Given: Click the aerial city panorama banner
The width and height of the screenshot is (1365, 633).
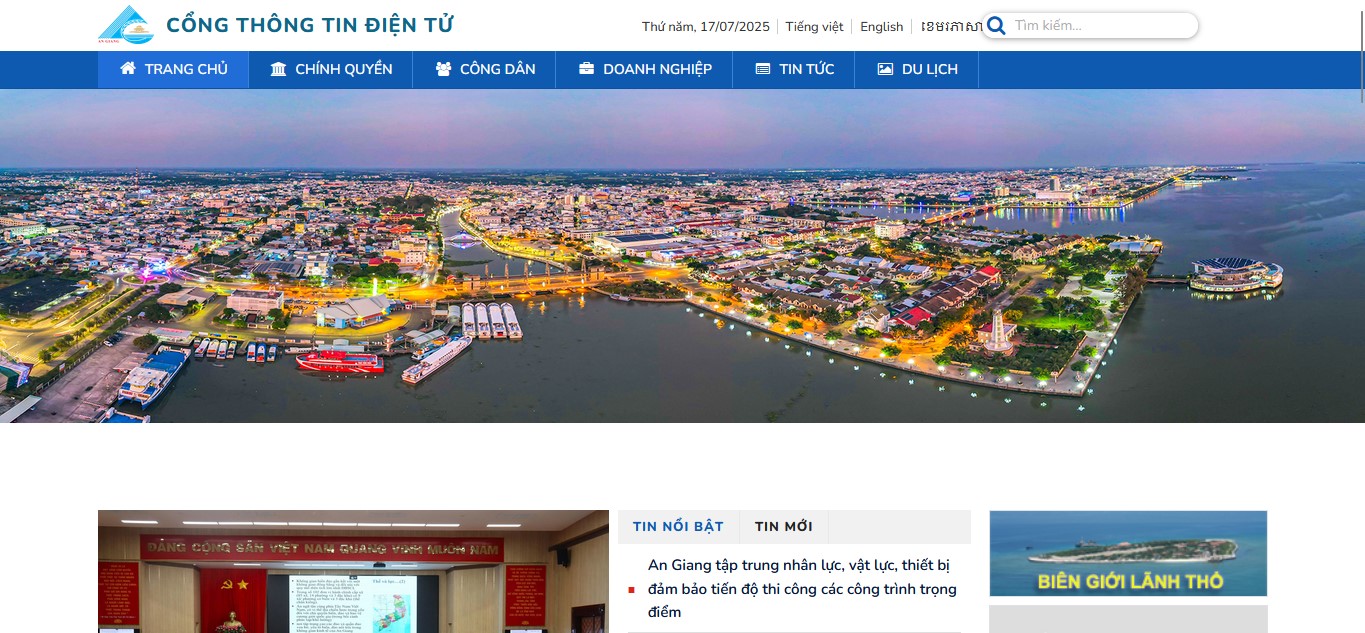Looking at the screenshot, I should 682,256.
